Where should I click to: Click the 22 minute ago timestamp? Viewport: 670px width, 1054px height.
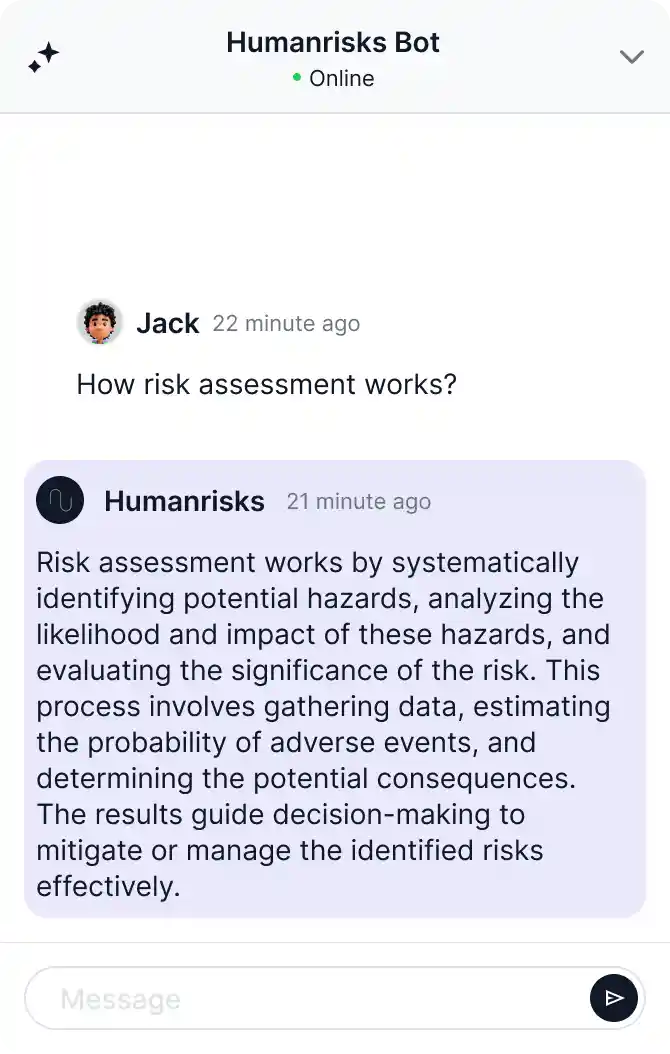[x=286, y=323]
